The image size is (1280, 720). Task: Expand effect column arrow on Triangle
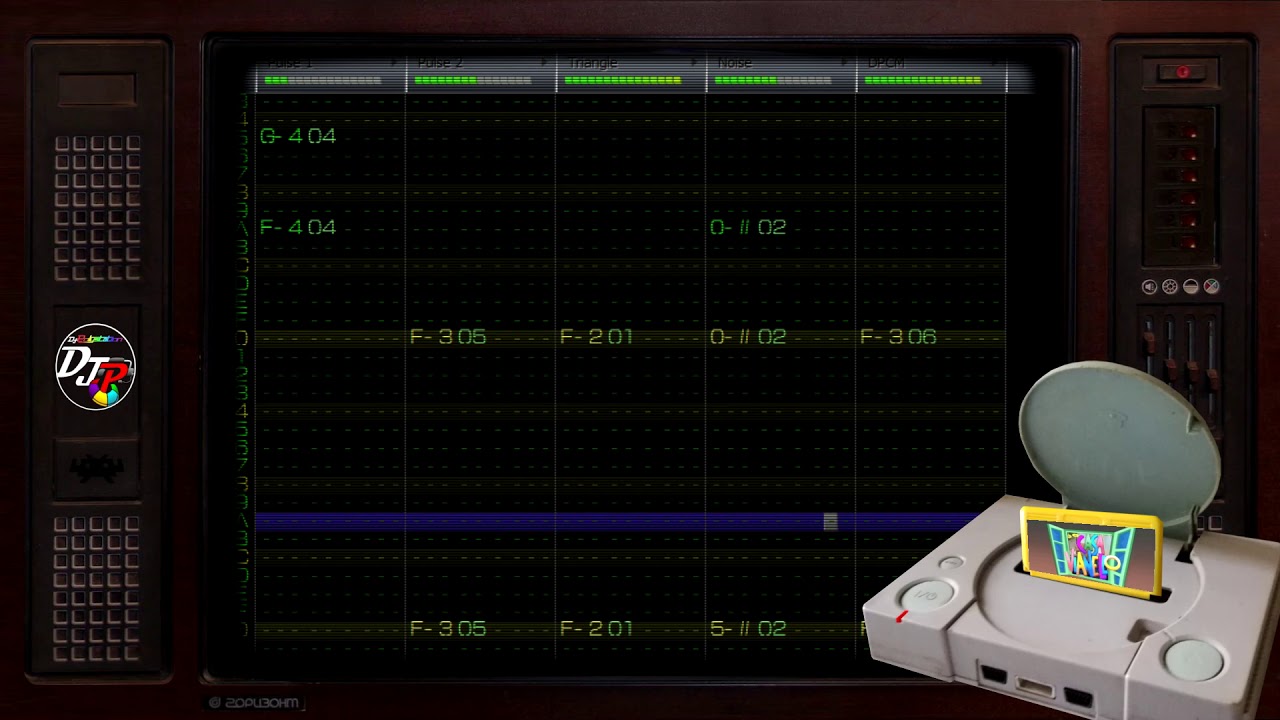(695, 63)
